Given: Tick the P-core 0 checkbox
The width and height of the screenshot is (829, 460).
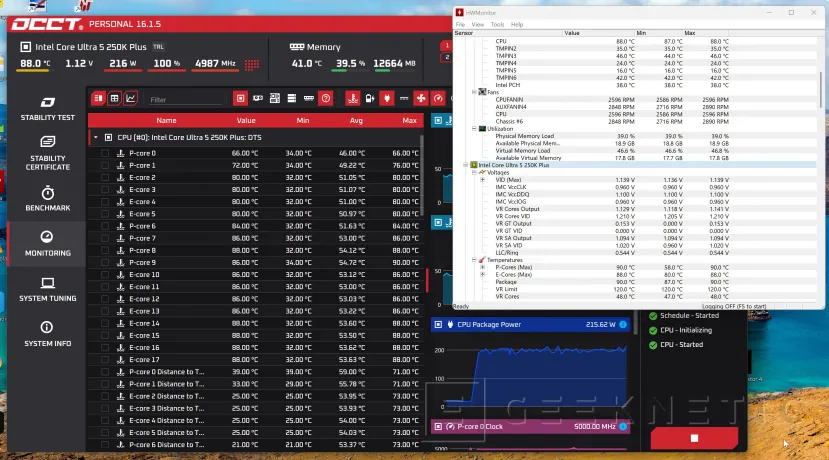Looking at the screenshot, I should tap(105, 153).
